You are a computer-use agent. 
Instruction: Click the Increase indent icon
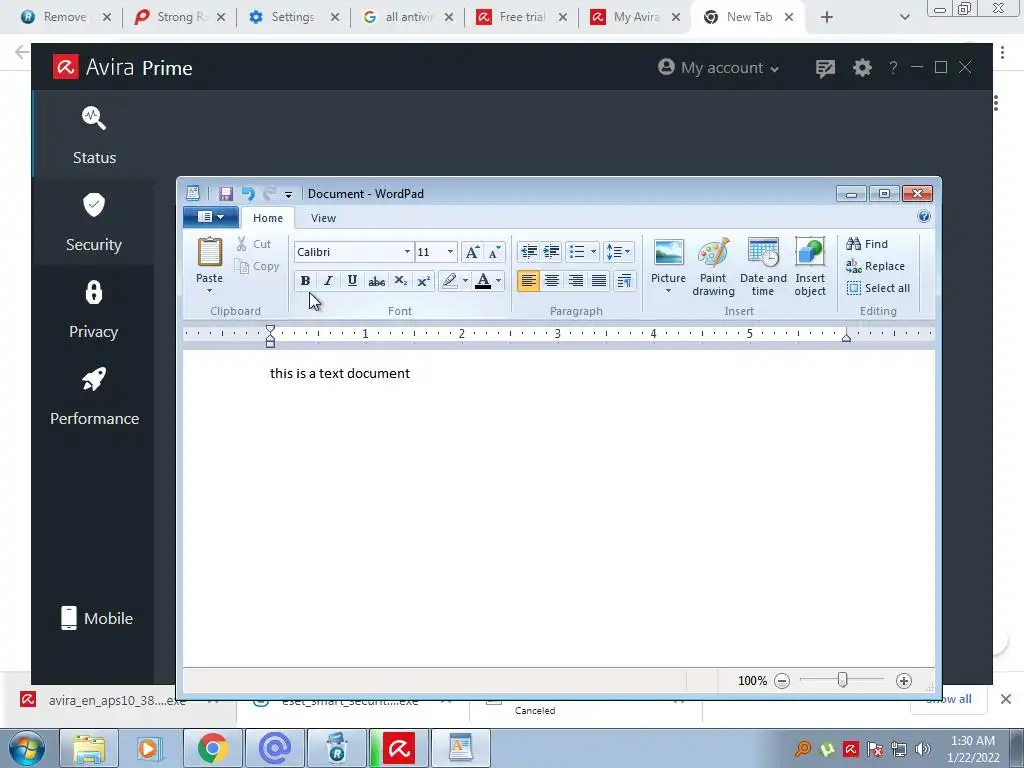(x=552, y=252)
